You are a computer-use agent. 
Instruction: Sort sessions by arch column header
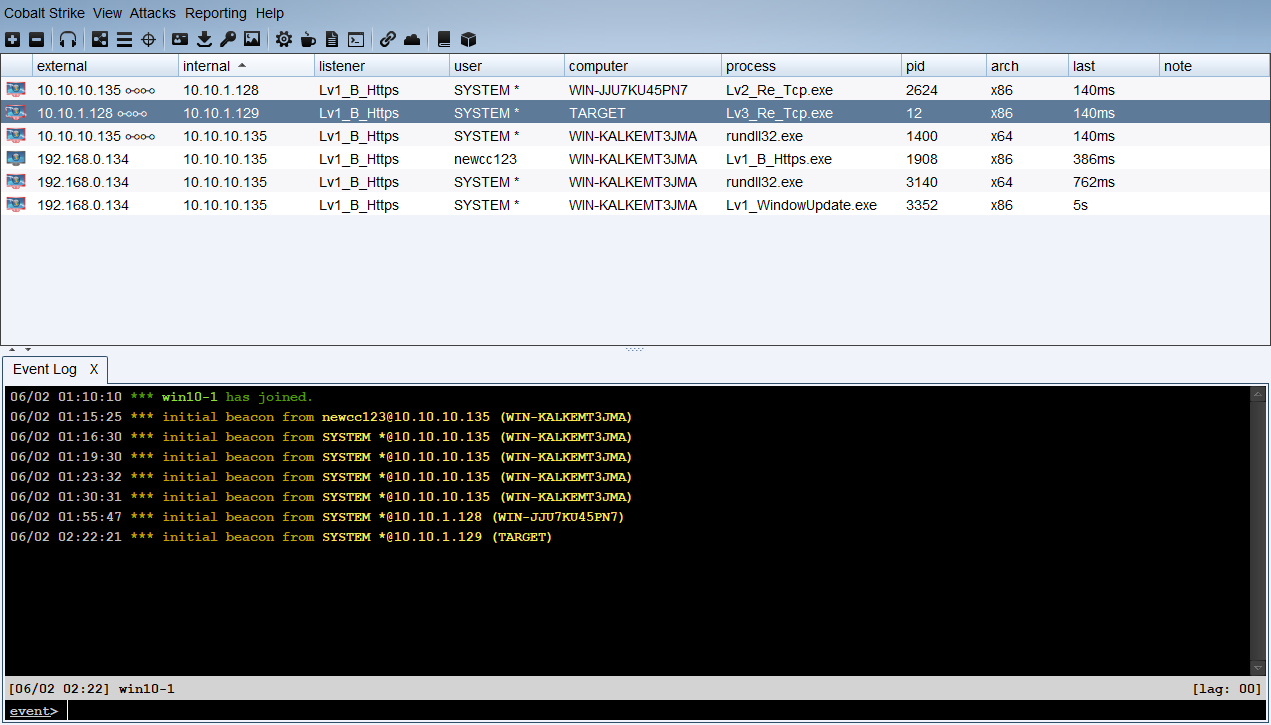point(1027,66)
